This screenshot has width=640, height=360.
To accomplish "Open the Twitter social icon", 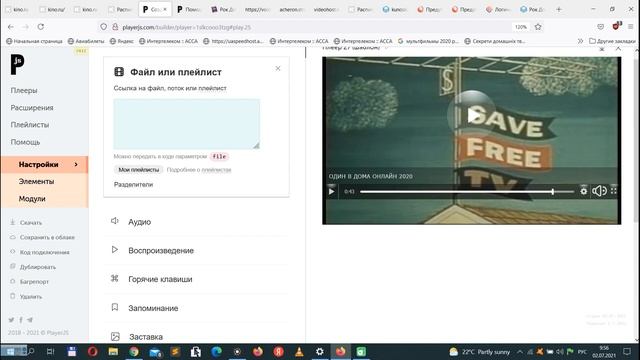I will click(x=11, y=320).
